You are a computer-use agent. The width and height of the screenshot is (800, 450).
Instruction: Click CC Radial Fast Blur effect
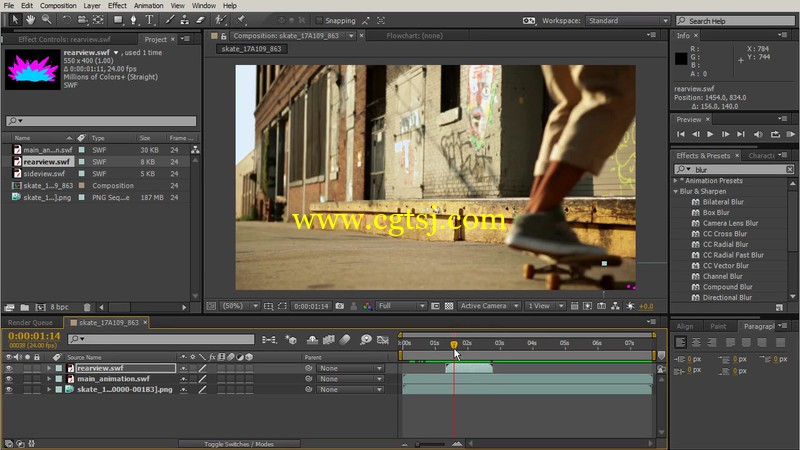(x=733, y=255)
